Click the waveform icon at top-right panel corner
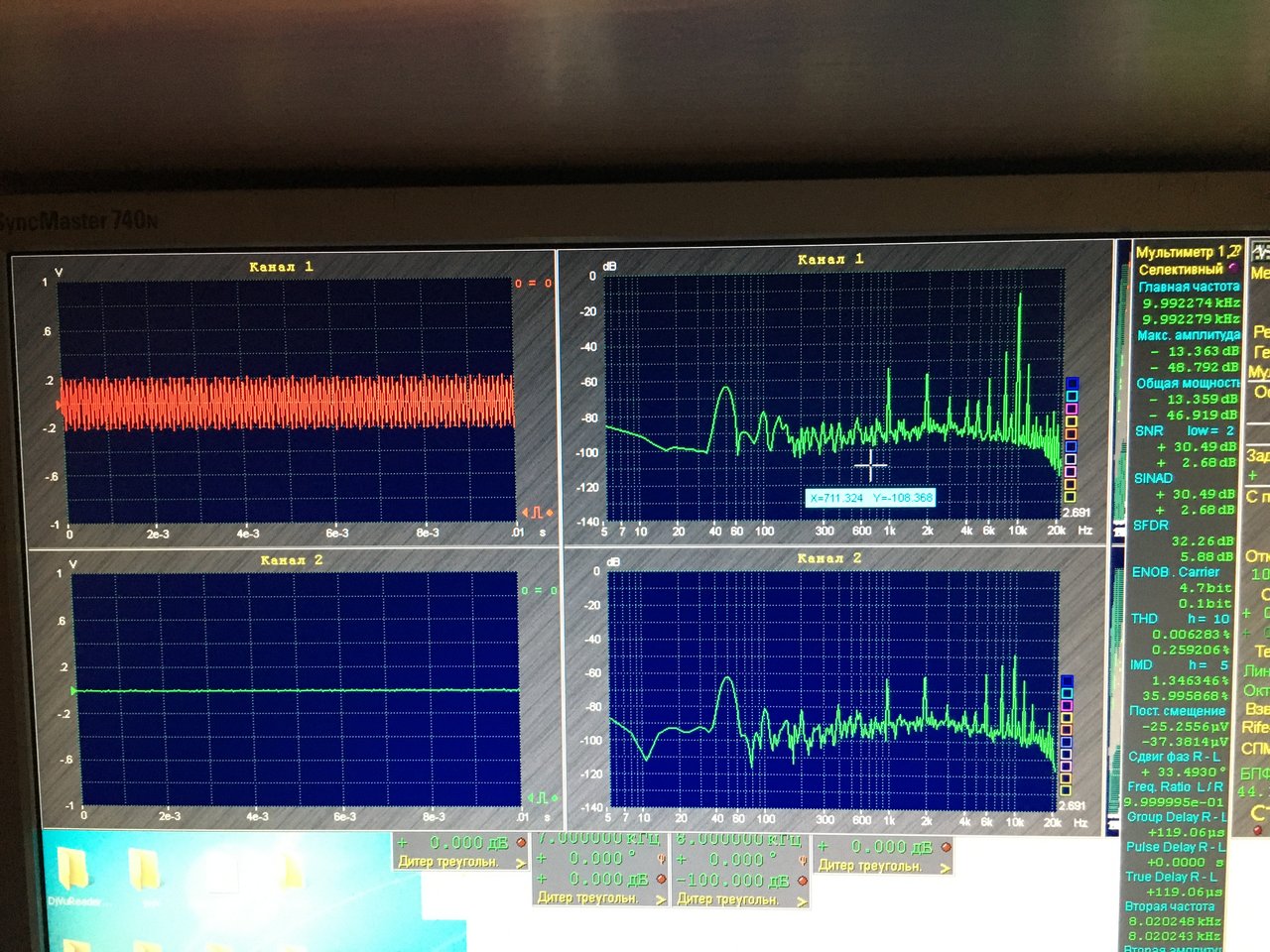This screenshot has width=1270, height=952. click(1260, 251)
